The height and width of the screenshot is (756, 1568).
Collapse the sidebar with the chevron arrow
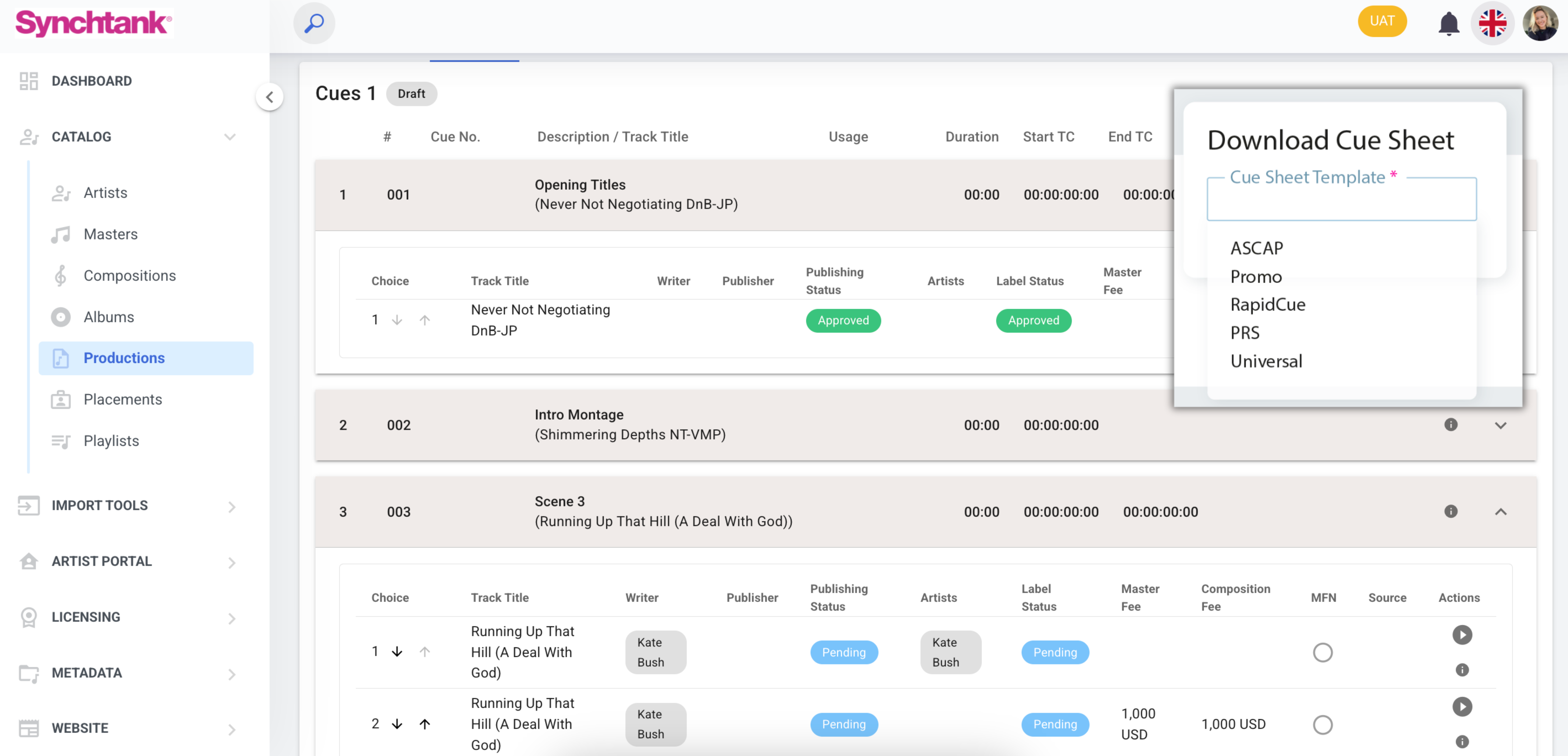coord(270,97)
